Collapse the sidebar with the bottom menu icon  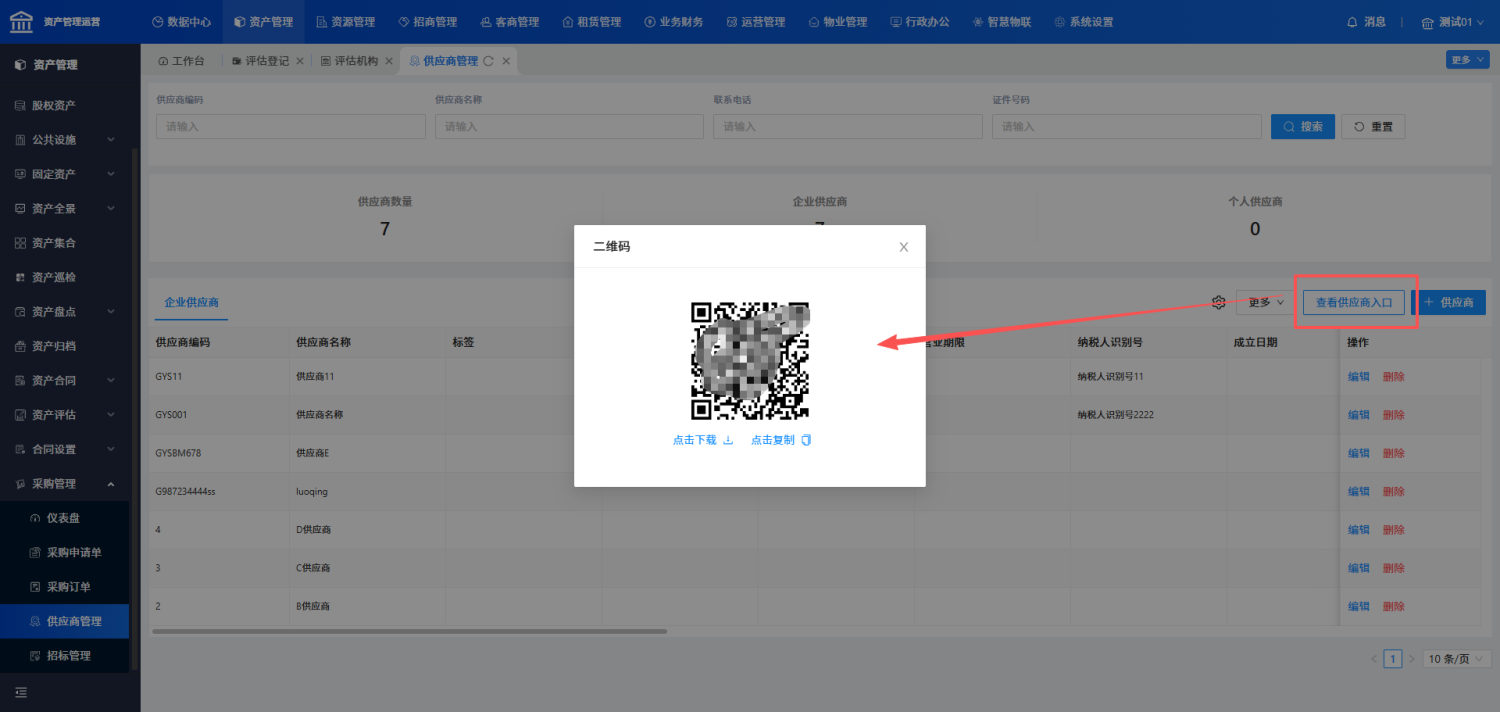pyautogui.click(x=21, y=692)
